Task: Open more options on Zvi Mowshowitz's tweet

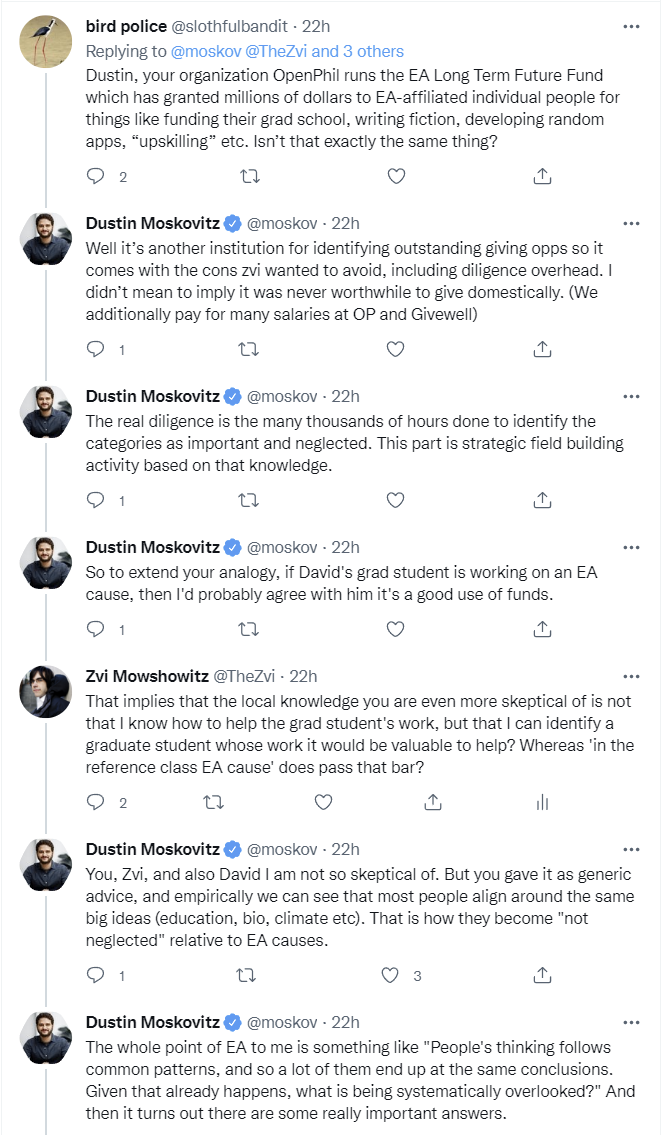Action: pos(631,676)
